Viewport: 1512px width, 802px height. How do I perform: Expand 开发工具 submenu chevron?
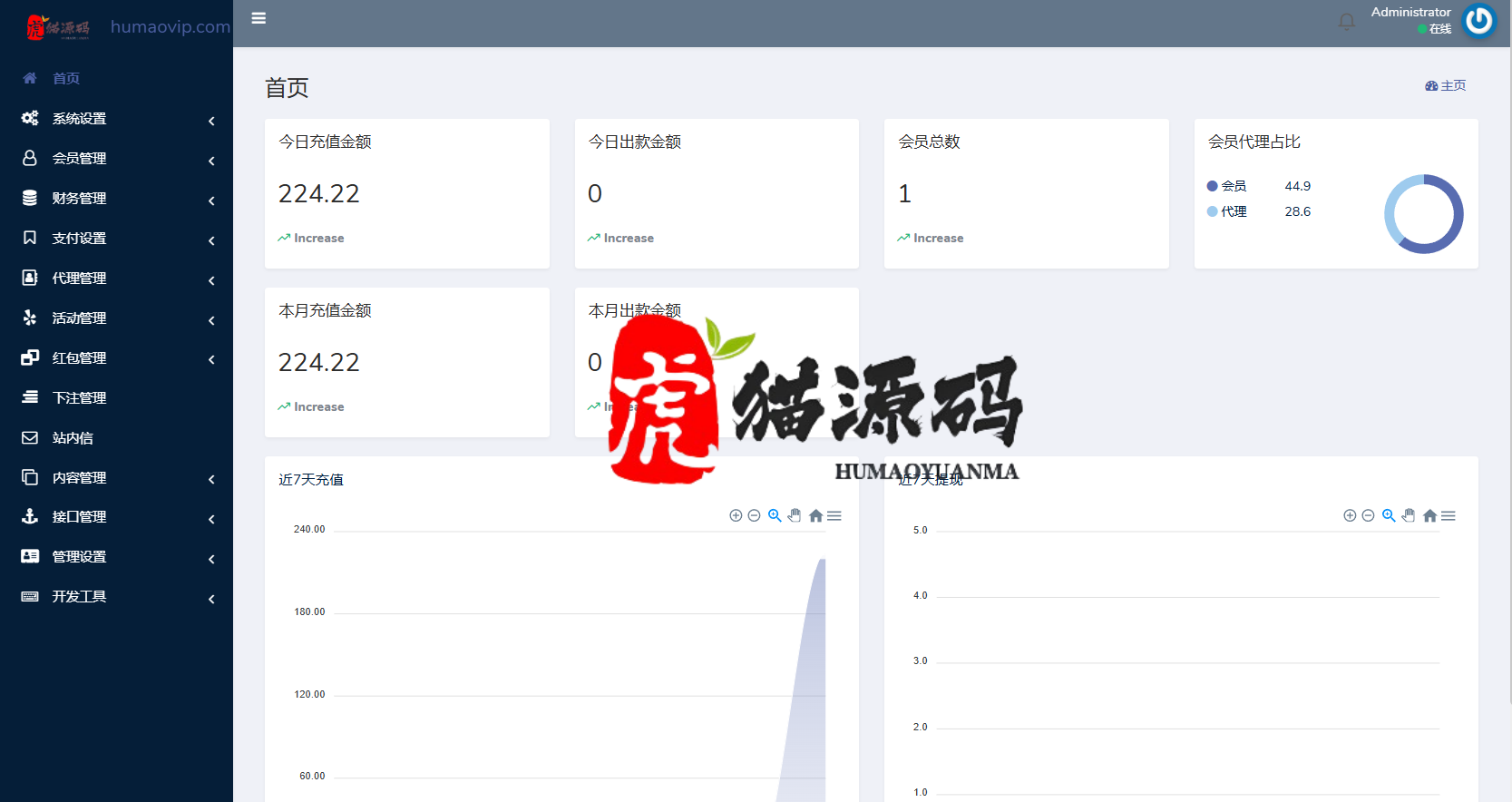click(x=211, y=599)
